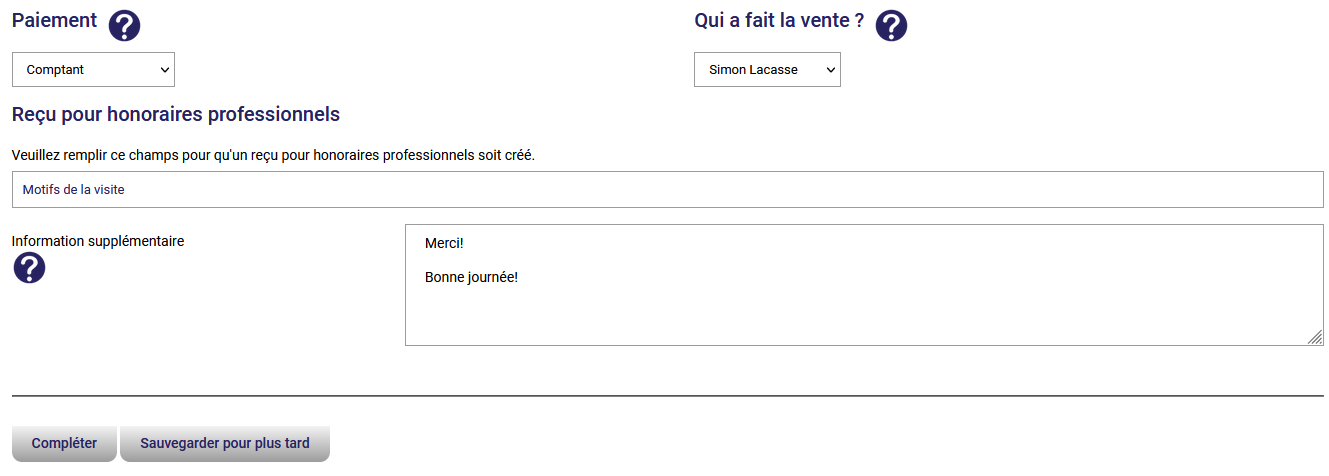Click the "Veuillez remplir ce champs" instruction text
Viewport: 1329px width, 476px height.
273,156
